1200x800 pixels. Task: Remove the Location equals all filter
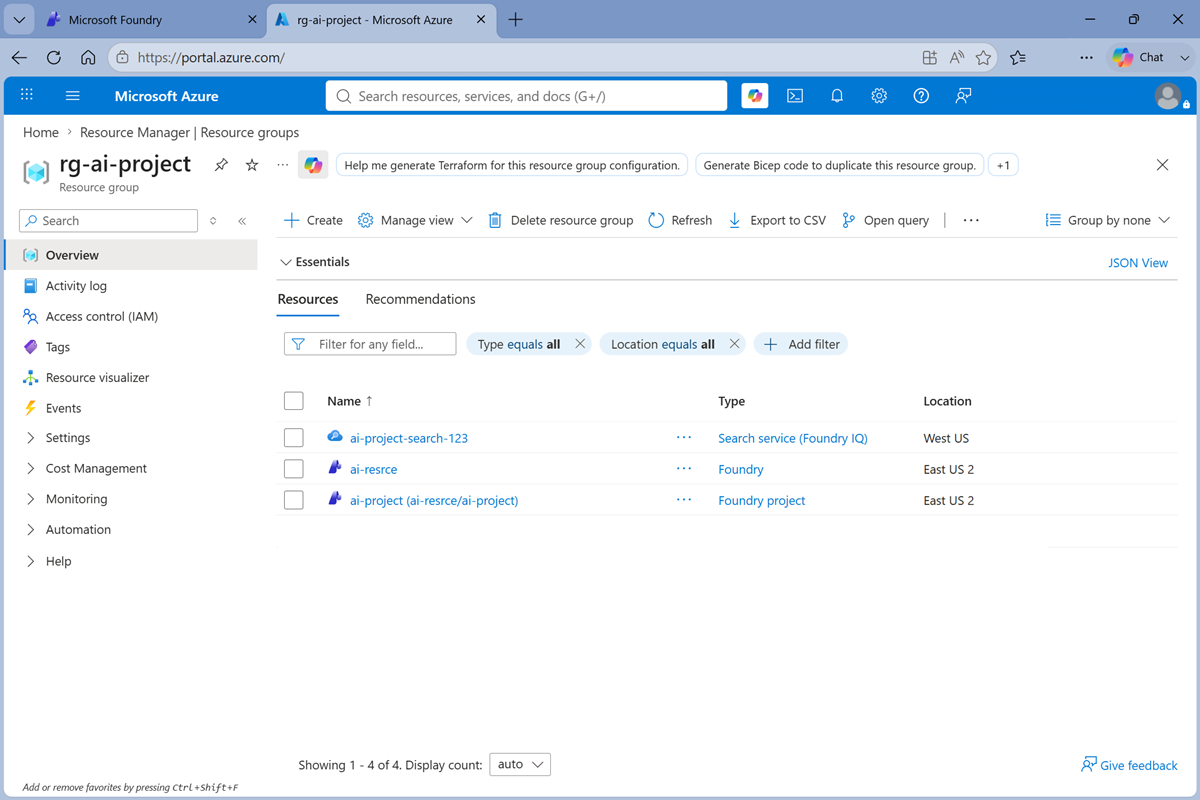[735, 344]
